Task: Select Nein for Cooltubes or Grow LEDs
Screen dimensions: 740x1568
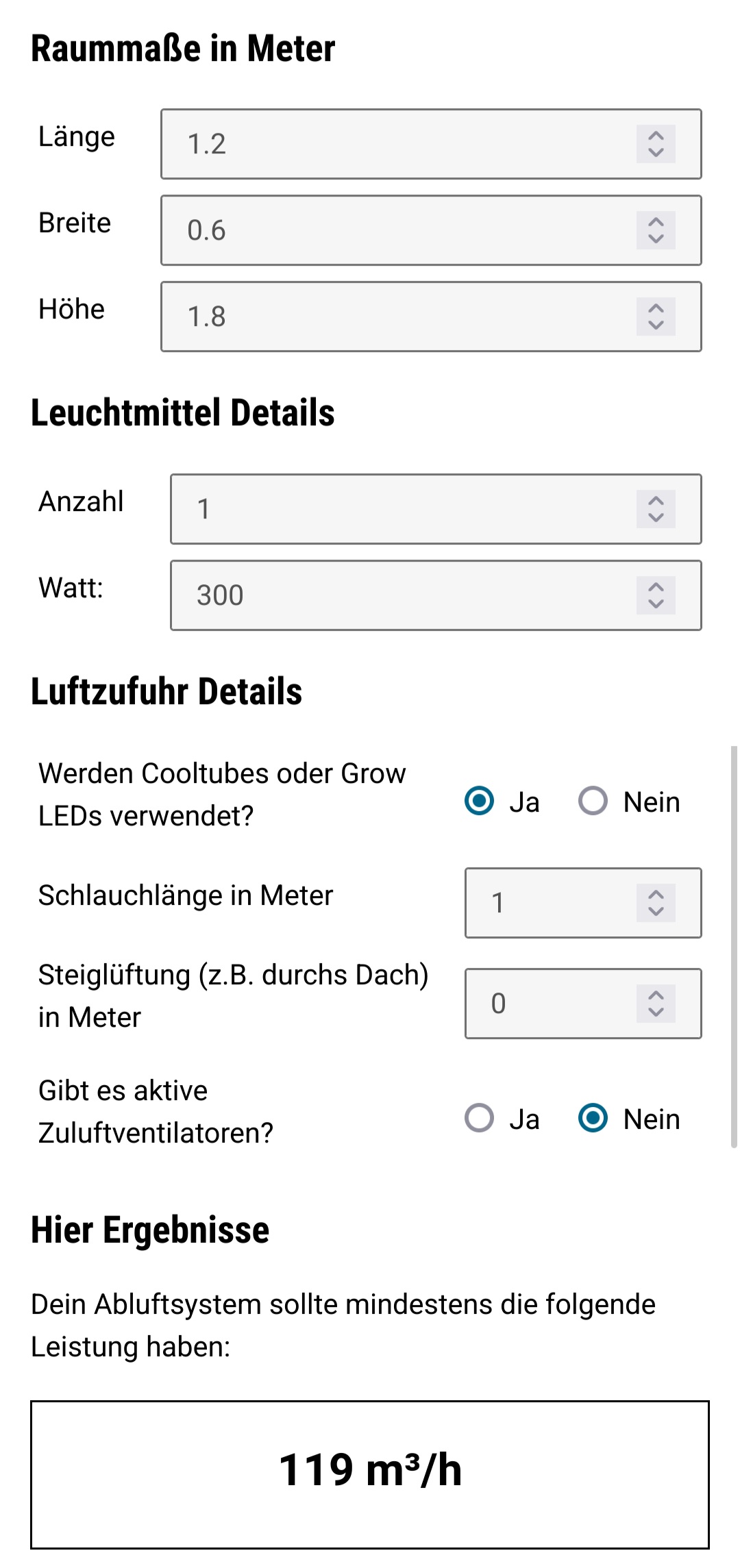Action: click(593, 801)
